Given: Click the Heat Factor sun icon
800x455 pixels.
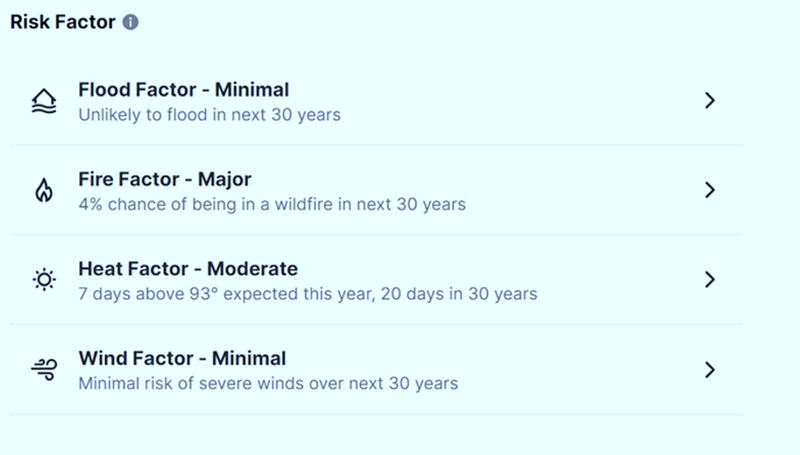Looking at the screenshot, I should pos(43,280).
